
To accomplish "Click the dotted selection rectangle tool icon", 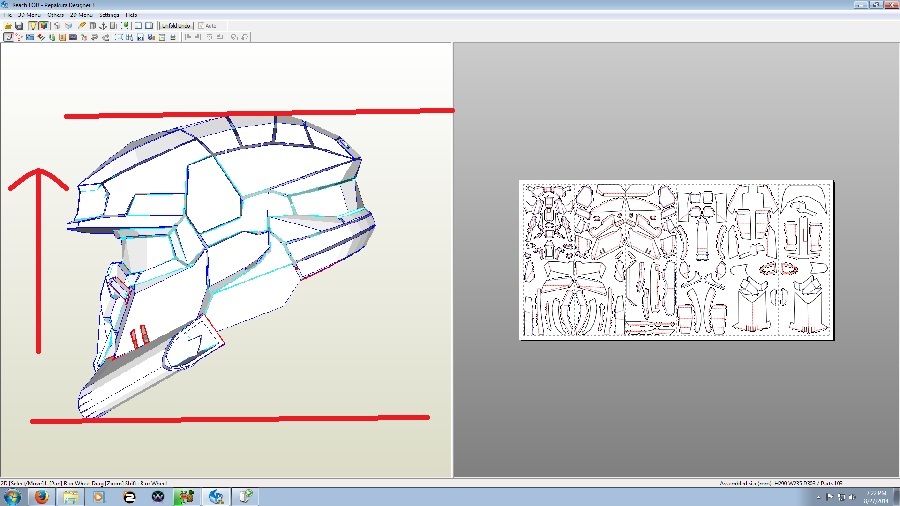I will (x=119, y=37).
